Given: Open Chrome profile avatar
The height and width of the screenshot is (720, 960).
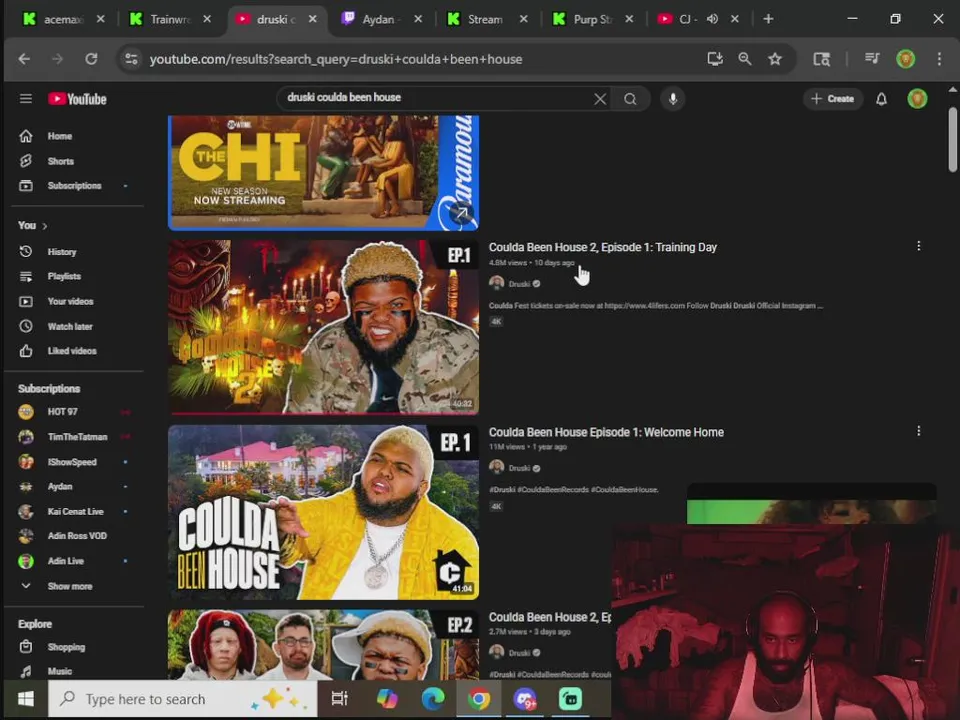Looking at the screenshot, I should (906, 59).
